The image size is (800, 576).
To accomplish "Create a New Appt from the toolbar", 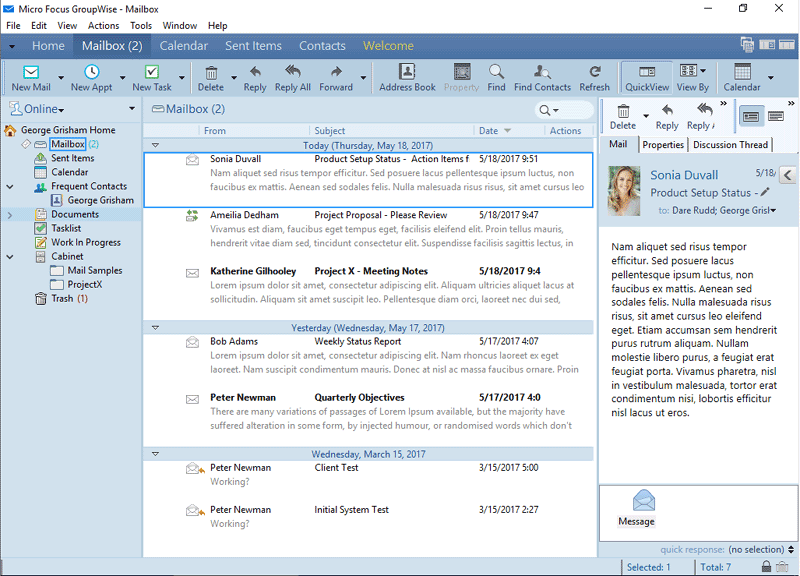I will pos(91,78).
